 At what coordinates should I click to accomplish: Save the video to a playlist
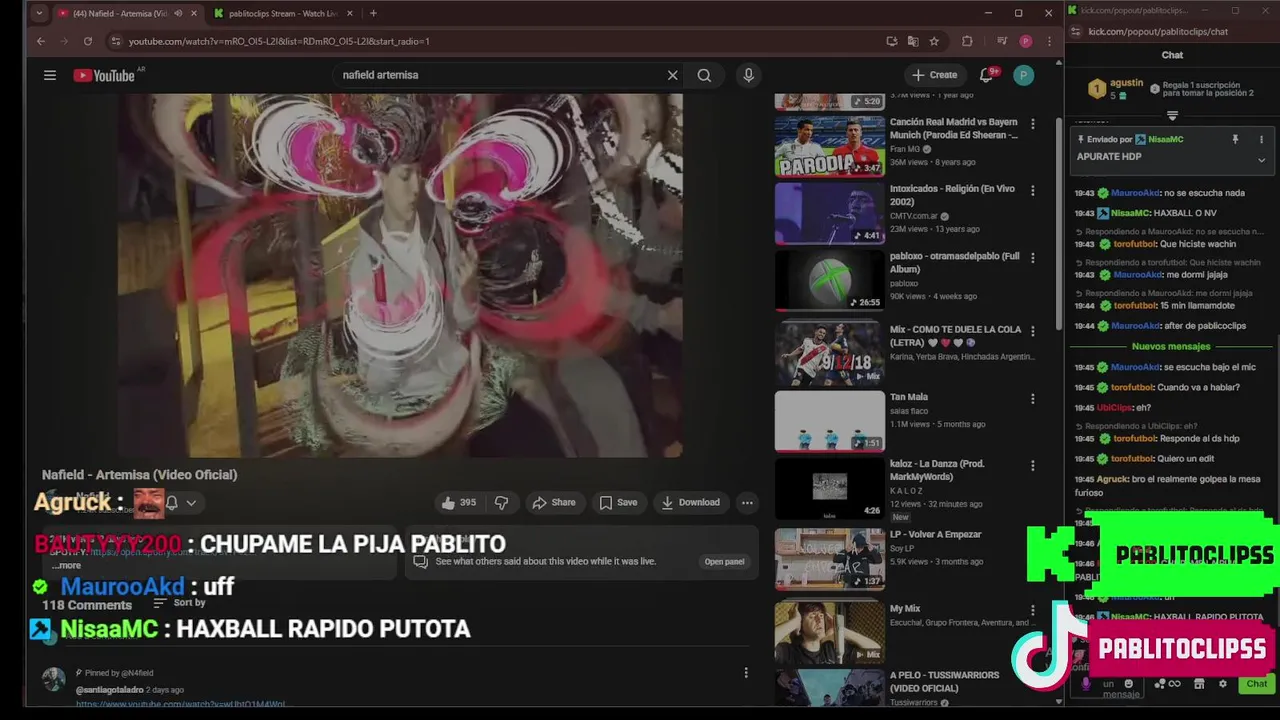618,503
